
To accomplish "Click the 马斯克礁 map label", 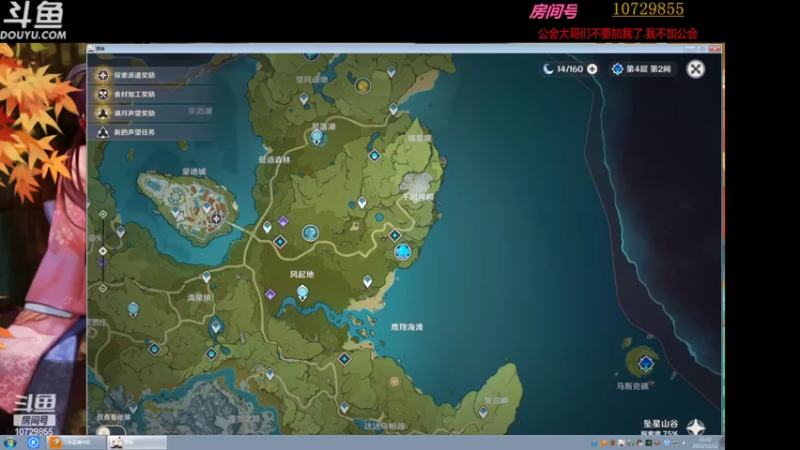I will [633, 386].
